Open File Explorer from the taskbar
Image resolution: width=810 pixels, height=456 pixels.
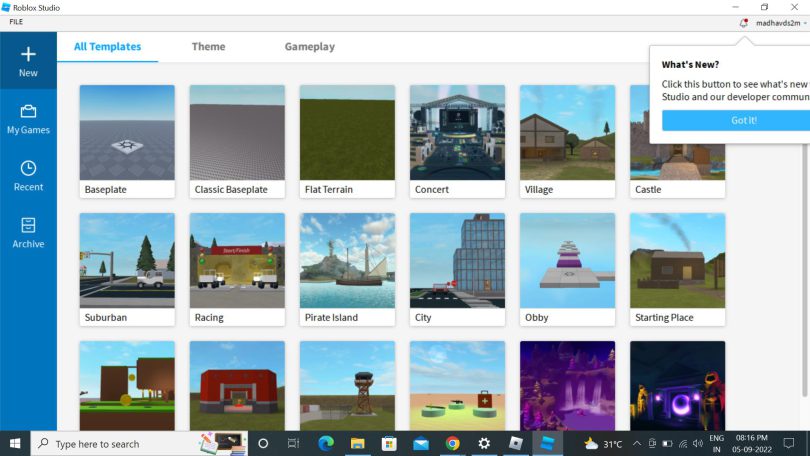tap(357, 443)
